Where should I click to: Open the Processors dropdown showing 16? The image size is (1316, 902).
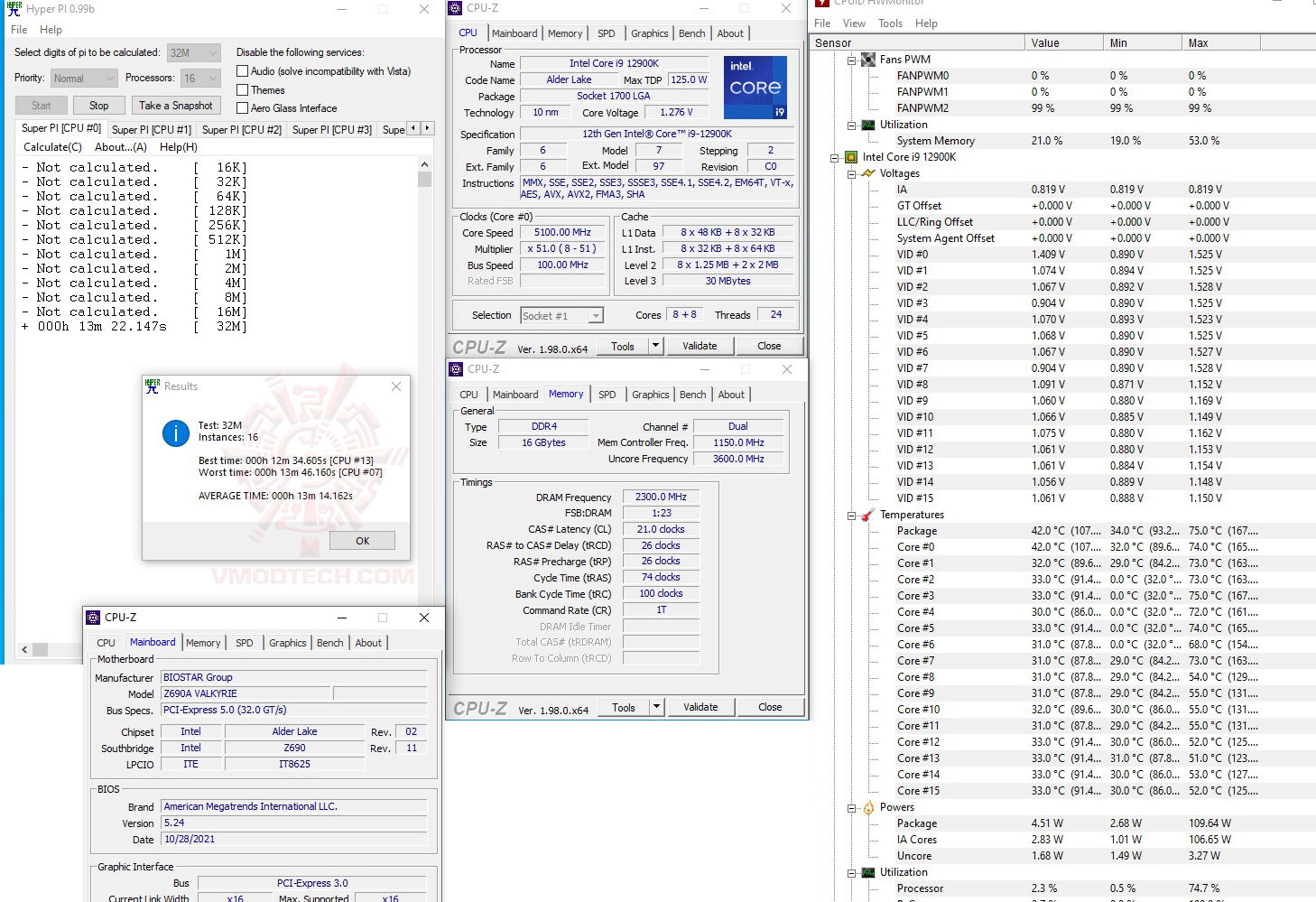pyautogui.click(x=200, y=79)
